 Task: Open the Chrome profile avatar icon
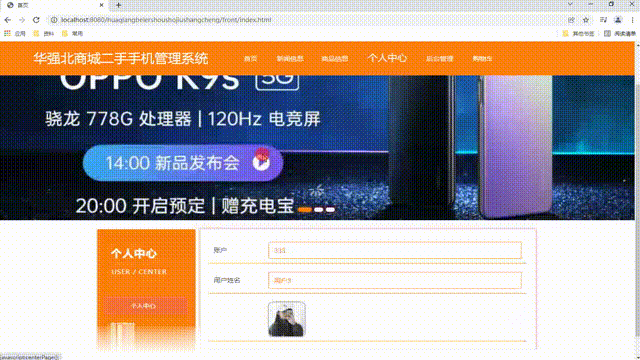618,20
